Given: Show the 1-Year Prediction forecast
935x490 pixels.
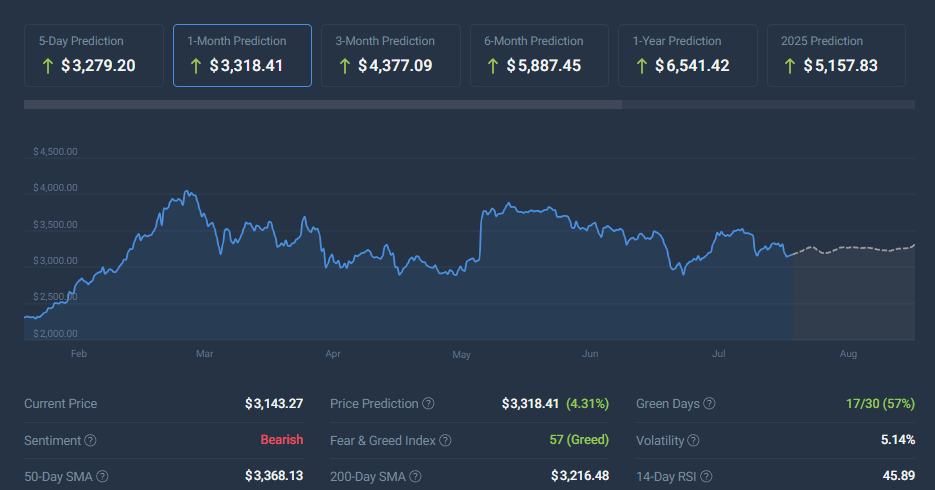Looking at the screenshot, I should pyautogui.click(x=688, y=55).
